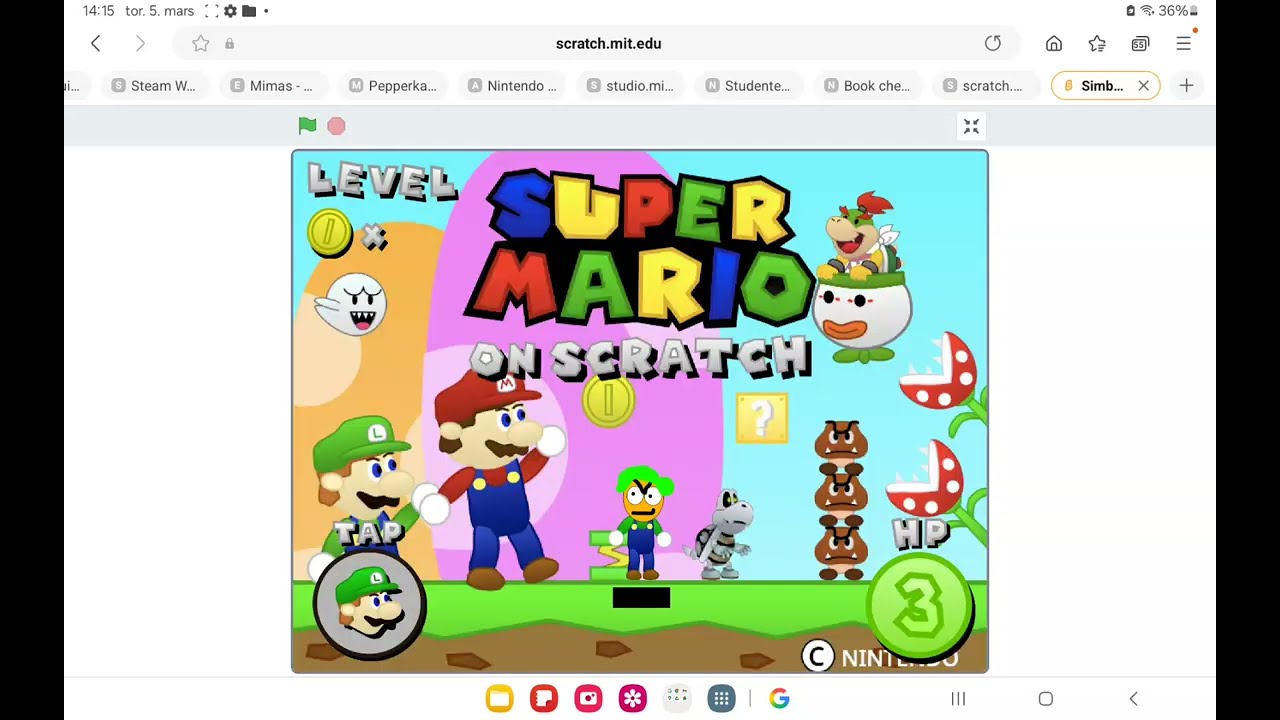Switch to the Studente... tab
Screen dimensions: 1280x720
[x=748, y=86]
